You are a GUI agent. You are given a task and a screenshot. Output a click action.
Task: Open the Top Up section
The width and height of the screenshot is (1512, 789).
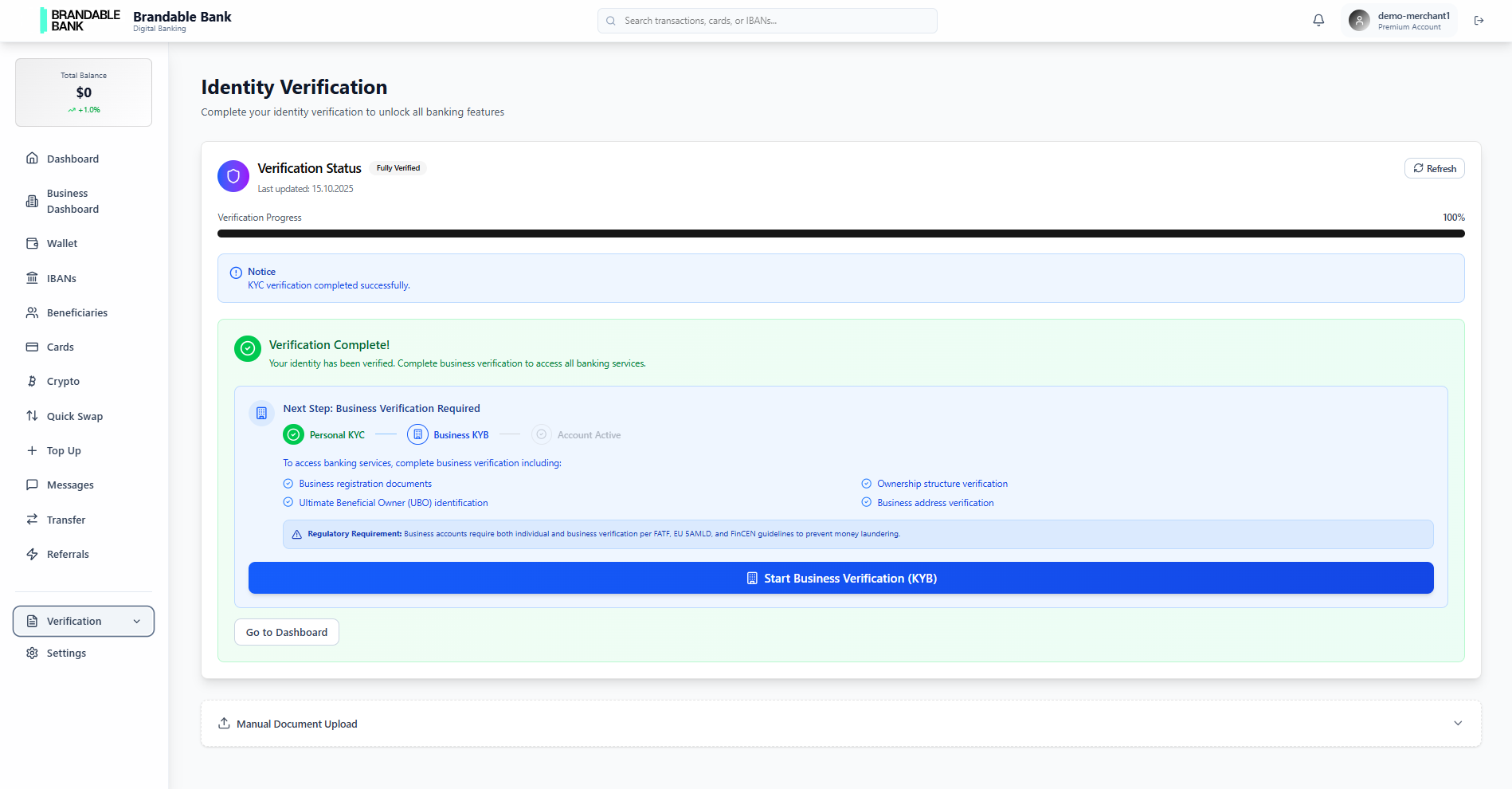(64, 450)
